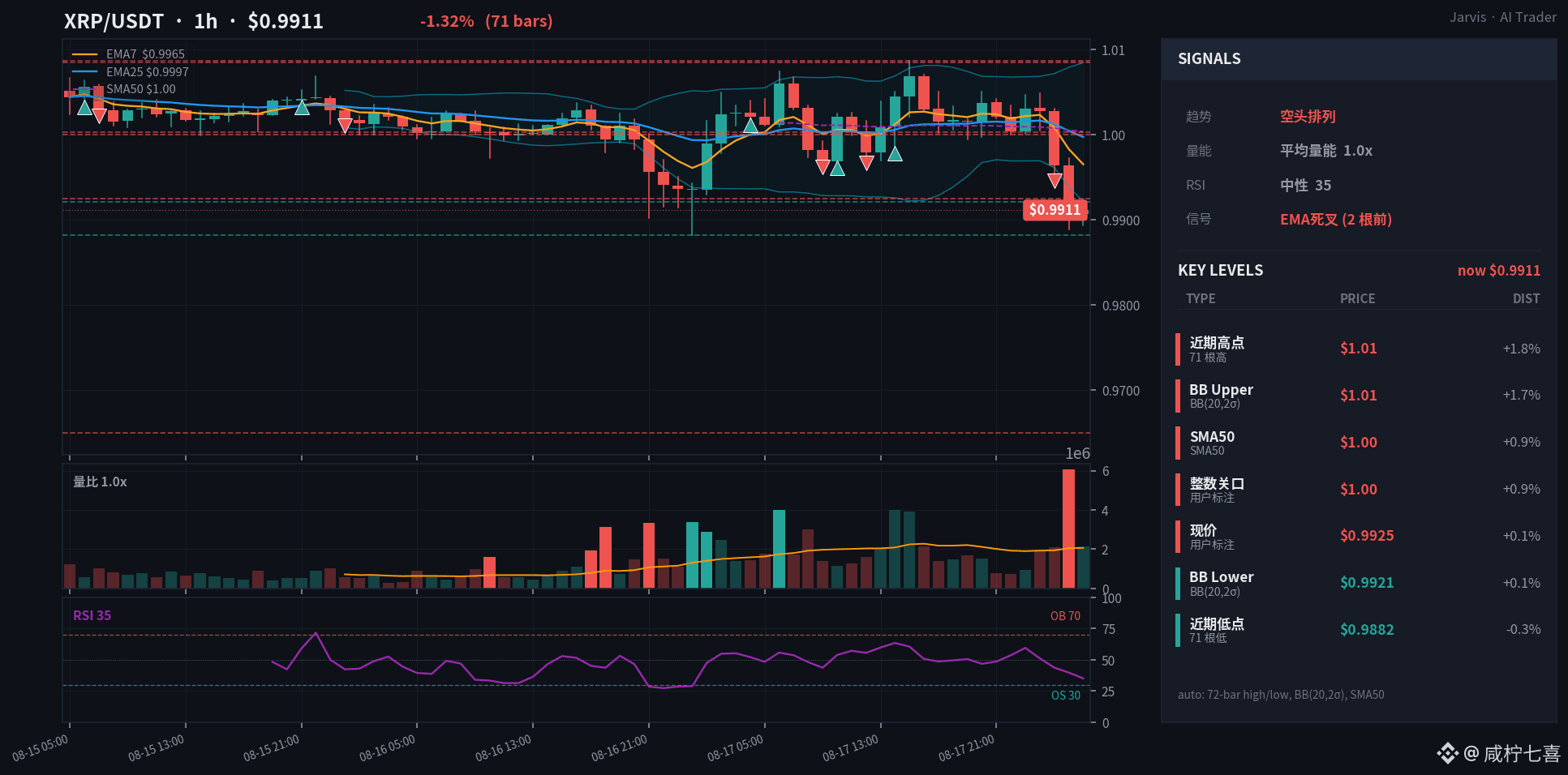Click the $1.00 price in the SMA50 row
Screen dimensions: 1568x775
[x=1358, y=443]
